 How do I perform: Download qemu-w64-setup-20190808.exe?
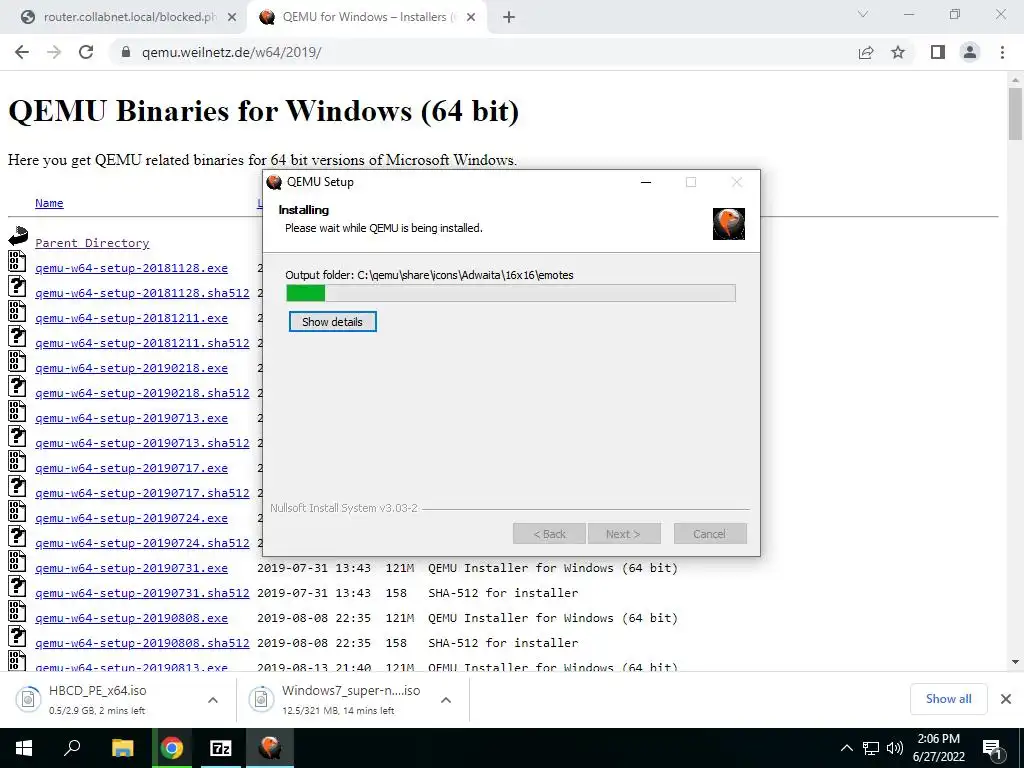tap(131, 618)
